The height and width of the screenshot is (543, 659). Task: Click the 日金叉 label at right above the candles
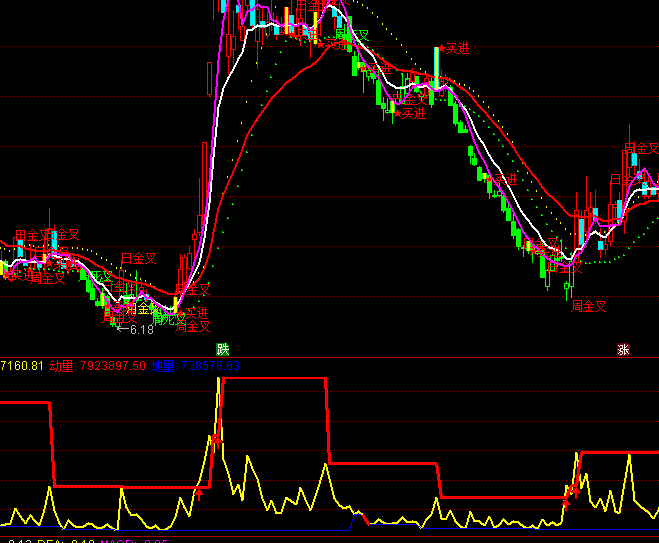pos(625,180)
